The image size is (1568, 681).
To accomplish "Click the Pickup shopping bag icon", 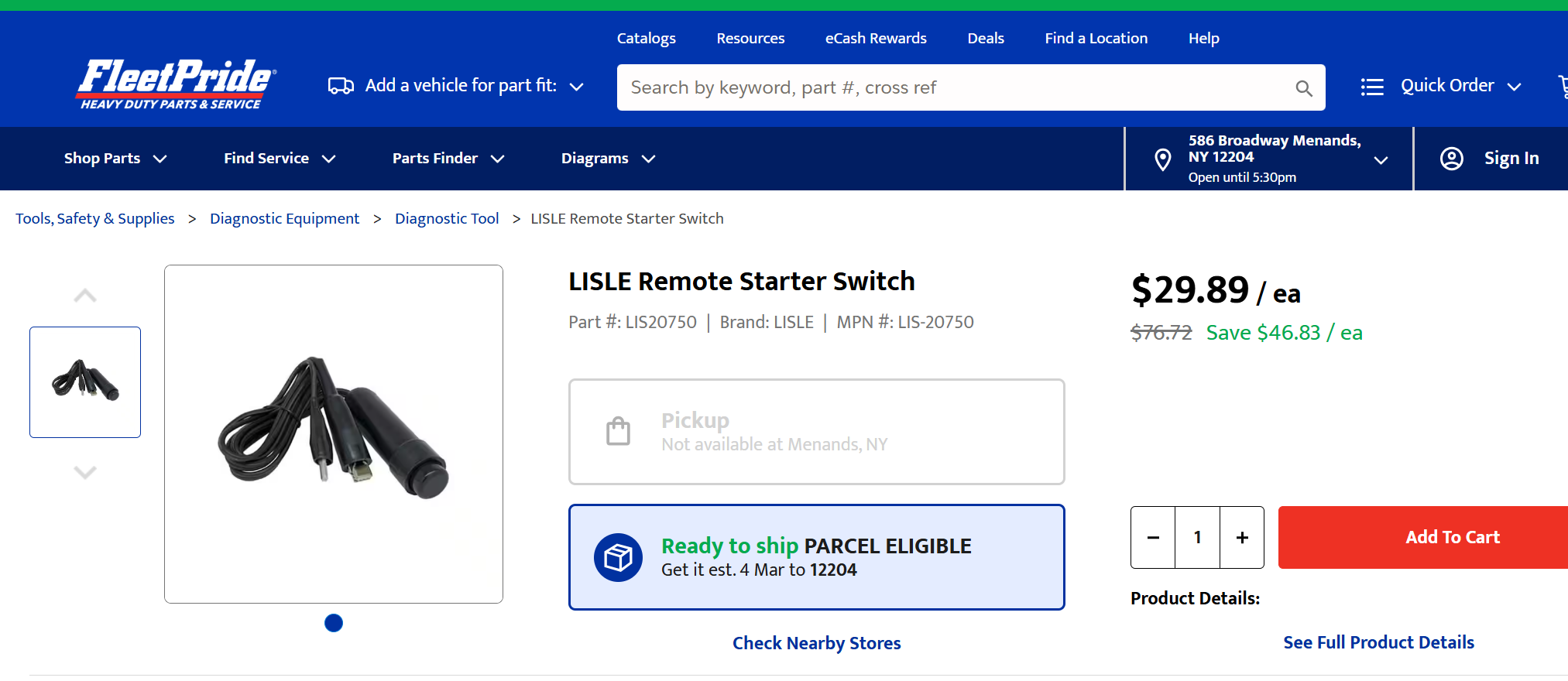I will (x=618, y=431).
